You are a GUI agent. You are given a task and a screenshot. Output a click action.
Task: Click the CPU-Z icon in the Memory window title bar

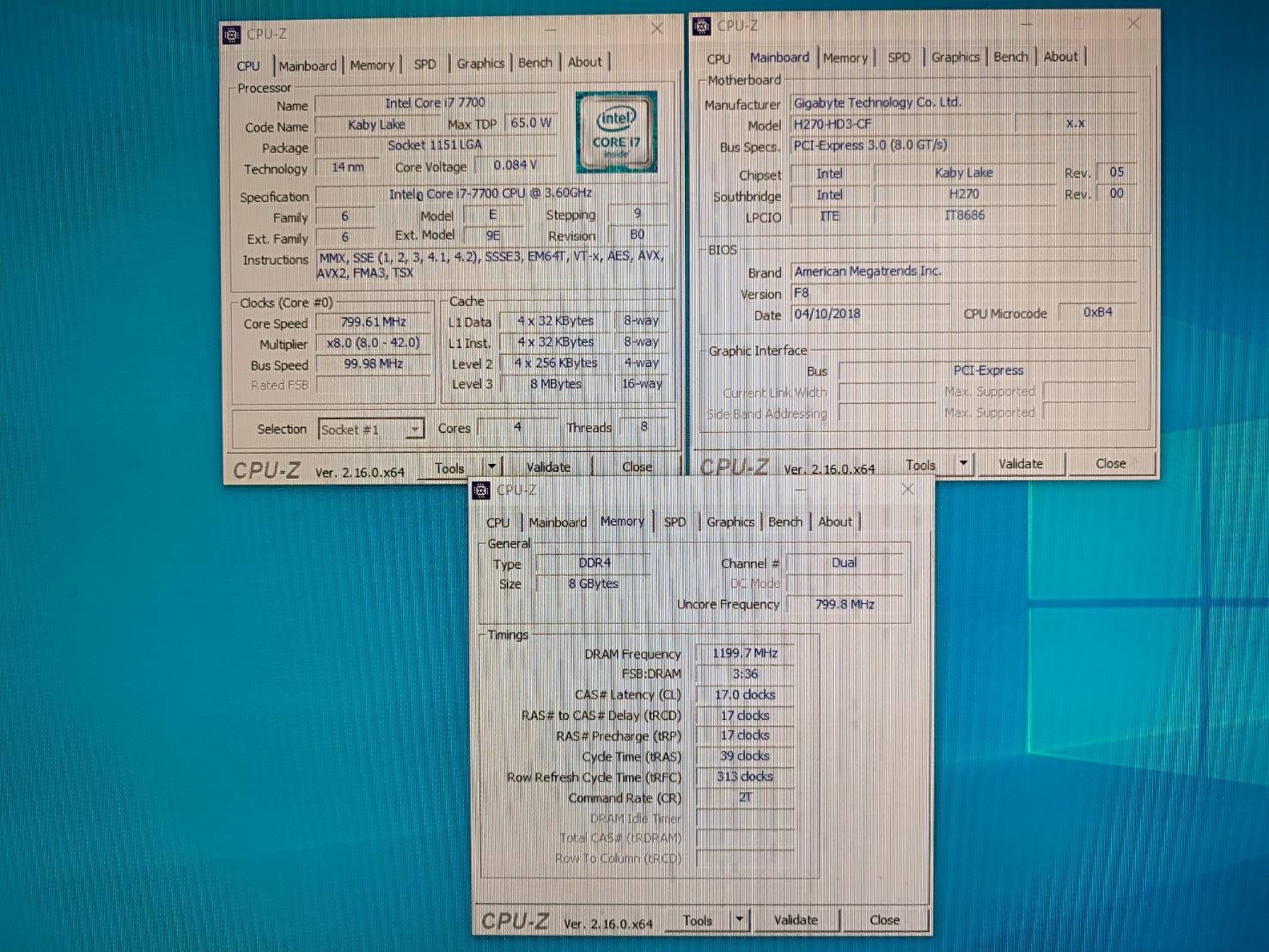pos(482,490)
